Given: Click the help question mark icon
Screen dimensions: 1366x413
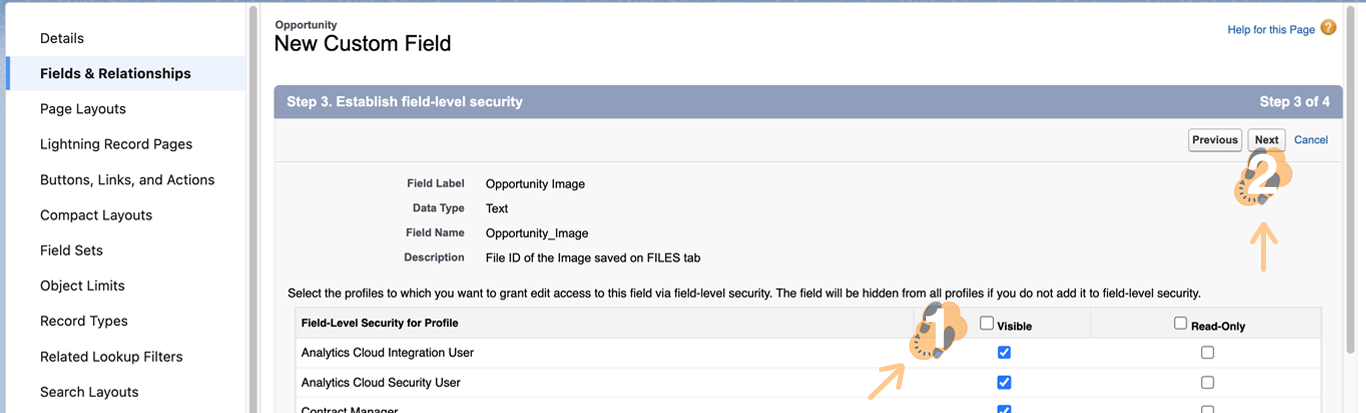Looking at the screenshot, I should 1328,28.
